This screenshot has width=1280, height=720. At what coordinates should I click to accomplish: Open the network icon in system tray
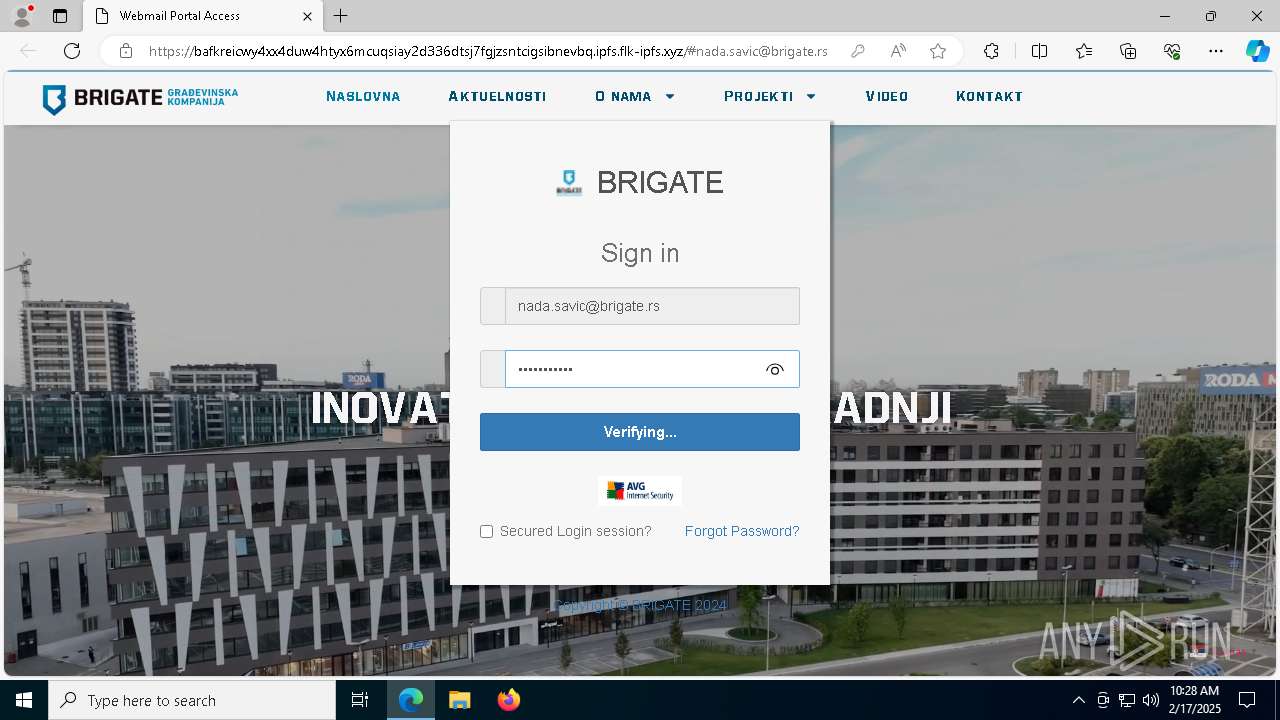1127,700
